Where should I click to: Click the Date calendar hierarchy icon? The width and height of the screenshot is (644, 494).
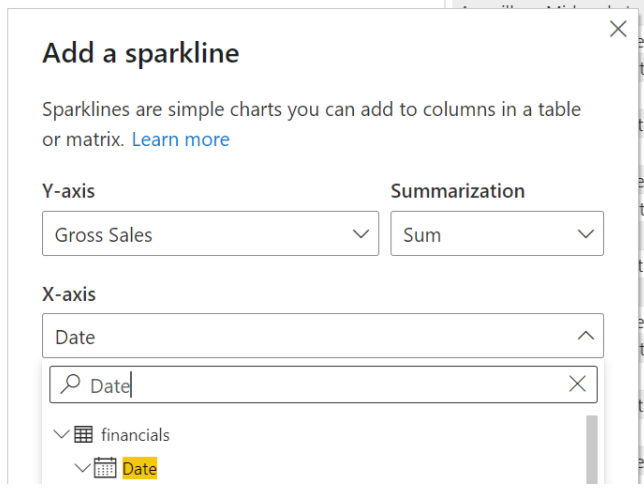[x=105, y=468]
